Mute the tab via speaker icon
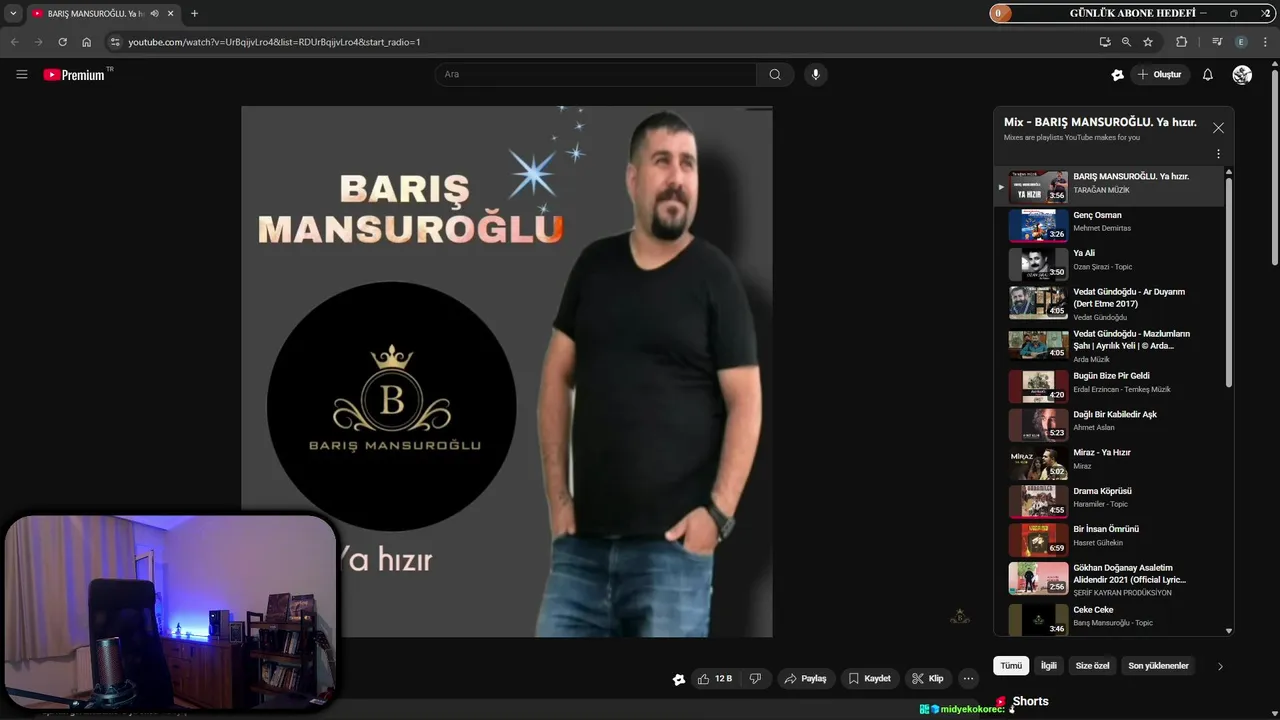Image resolution: width=1280 pixels, height=720 pixels. point(154,13)
